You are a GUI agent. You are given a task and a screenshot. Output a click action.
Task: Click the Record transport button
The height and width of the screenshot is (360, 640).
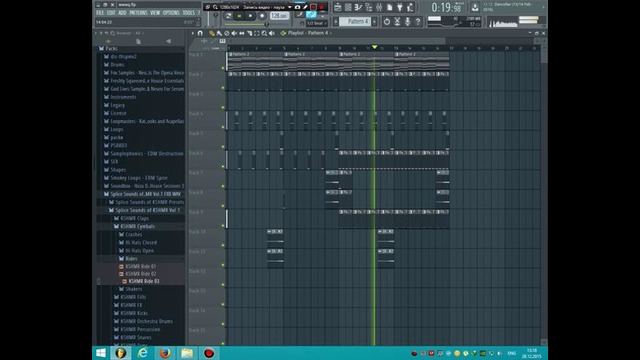click(262, 16)
